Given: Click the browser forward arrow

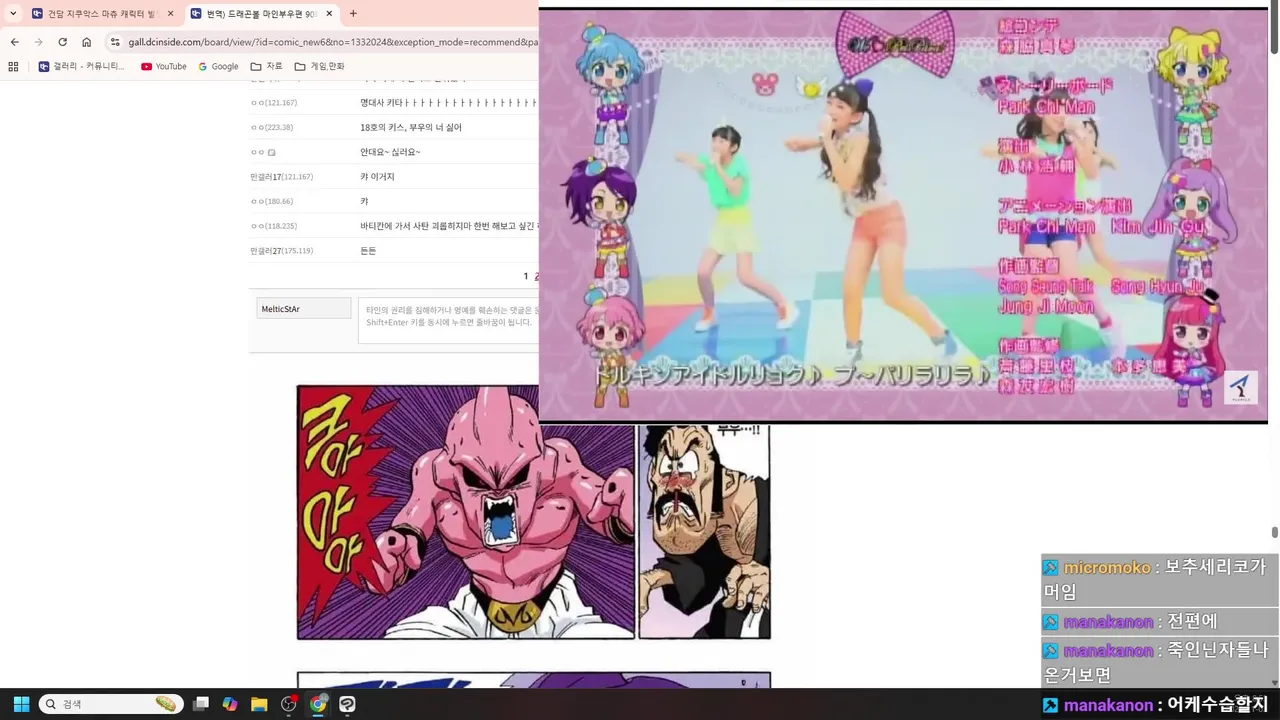Looking at the screenshot, I should [x=38, y=42].
